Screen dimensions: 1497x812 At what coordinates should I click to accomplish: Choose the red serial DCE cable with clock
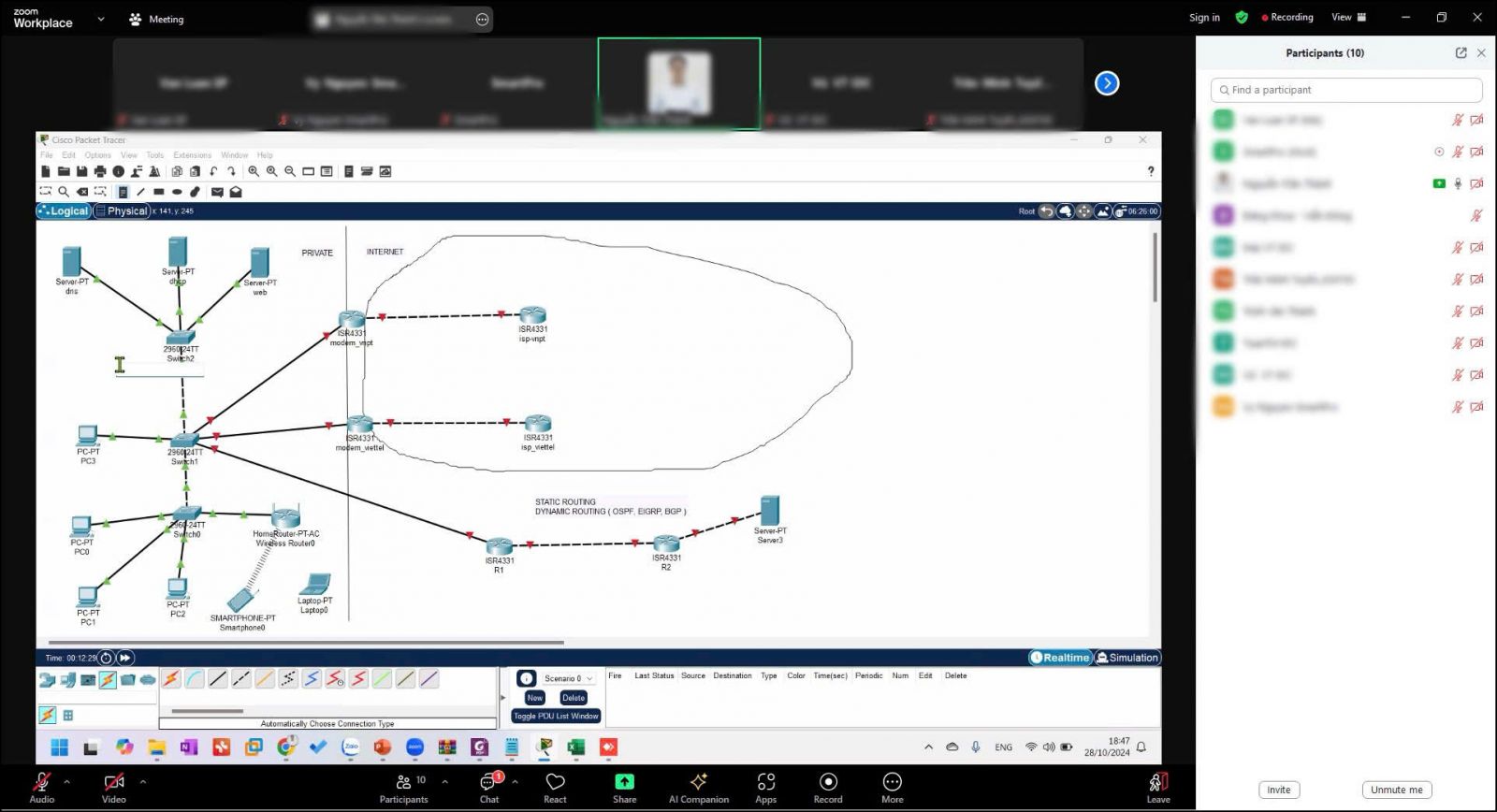pyautogui.click(x=335, y=679)
